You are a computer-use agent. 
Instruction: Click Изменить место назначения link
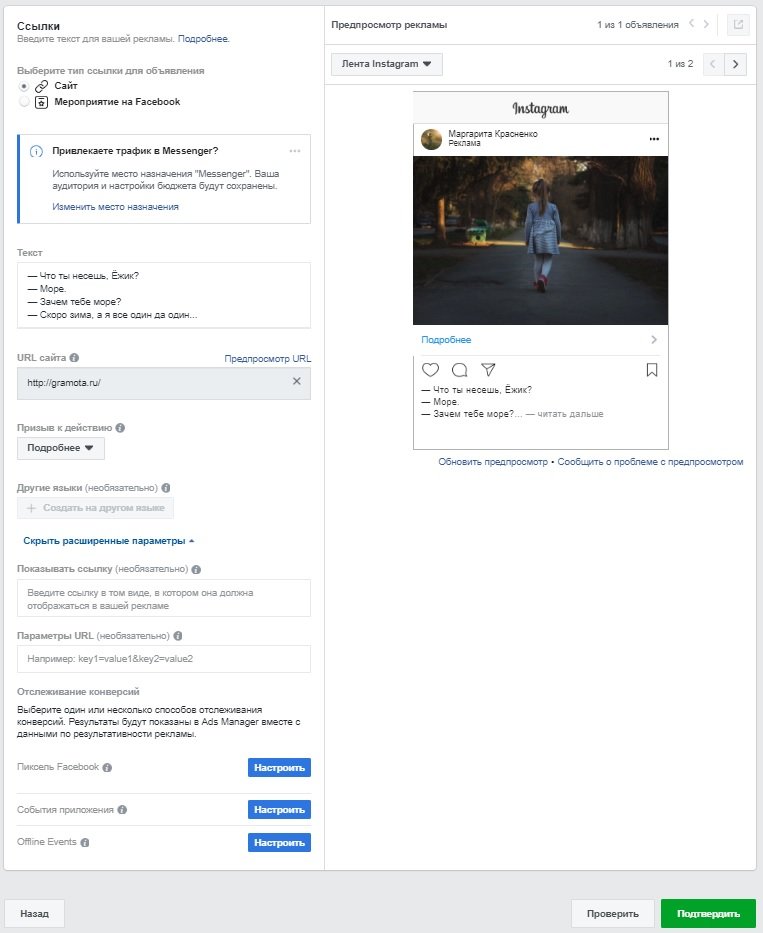[x=115, y=207]
